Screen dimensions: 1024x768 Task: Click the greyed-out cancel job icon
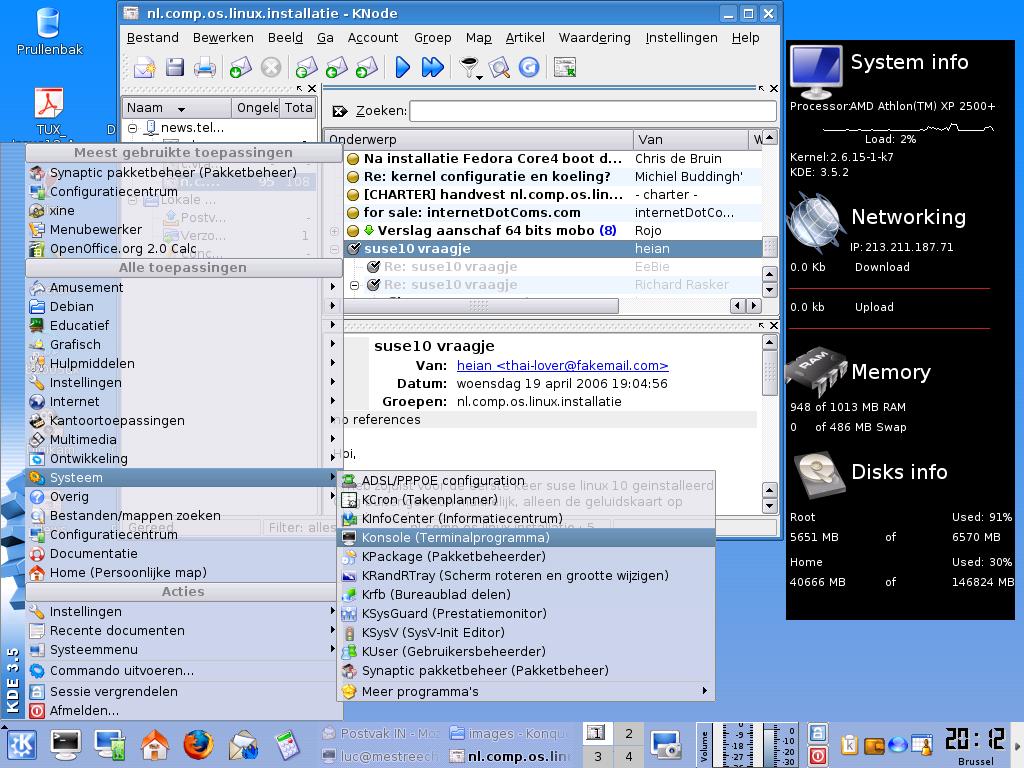270,67
